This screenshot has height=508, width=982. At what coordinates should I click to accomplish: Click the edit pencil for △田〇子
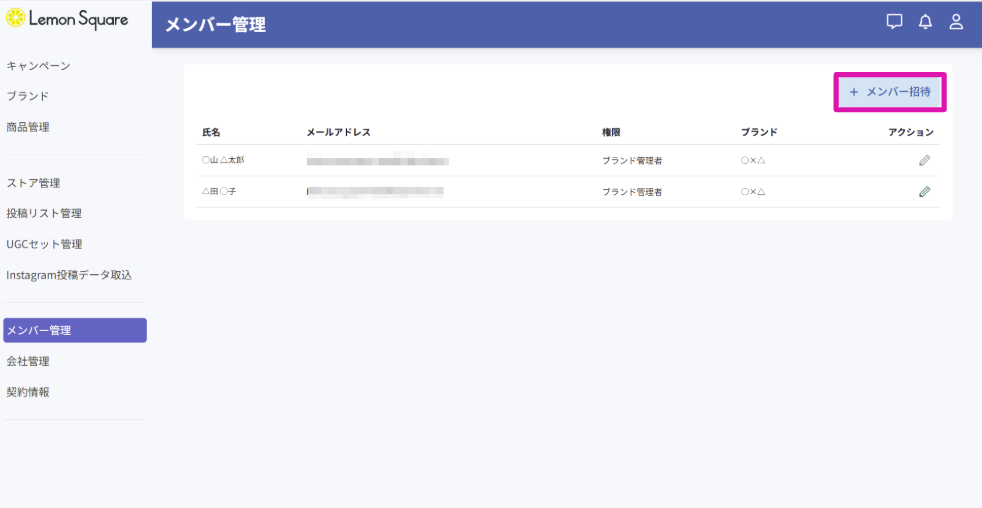pyautogui.click(x=924, y=191)
